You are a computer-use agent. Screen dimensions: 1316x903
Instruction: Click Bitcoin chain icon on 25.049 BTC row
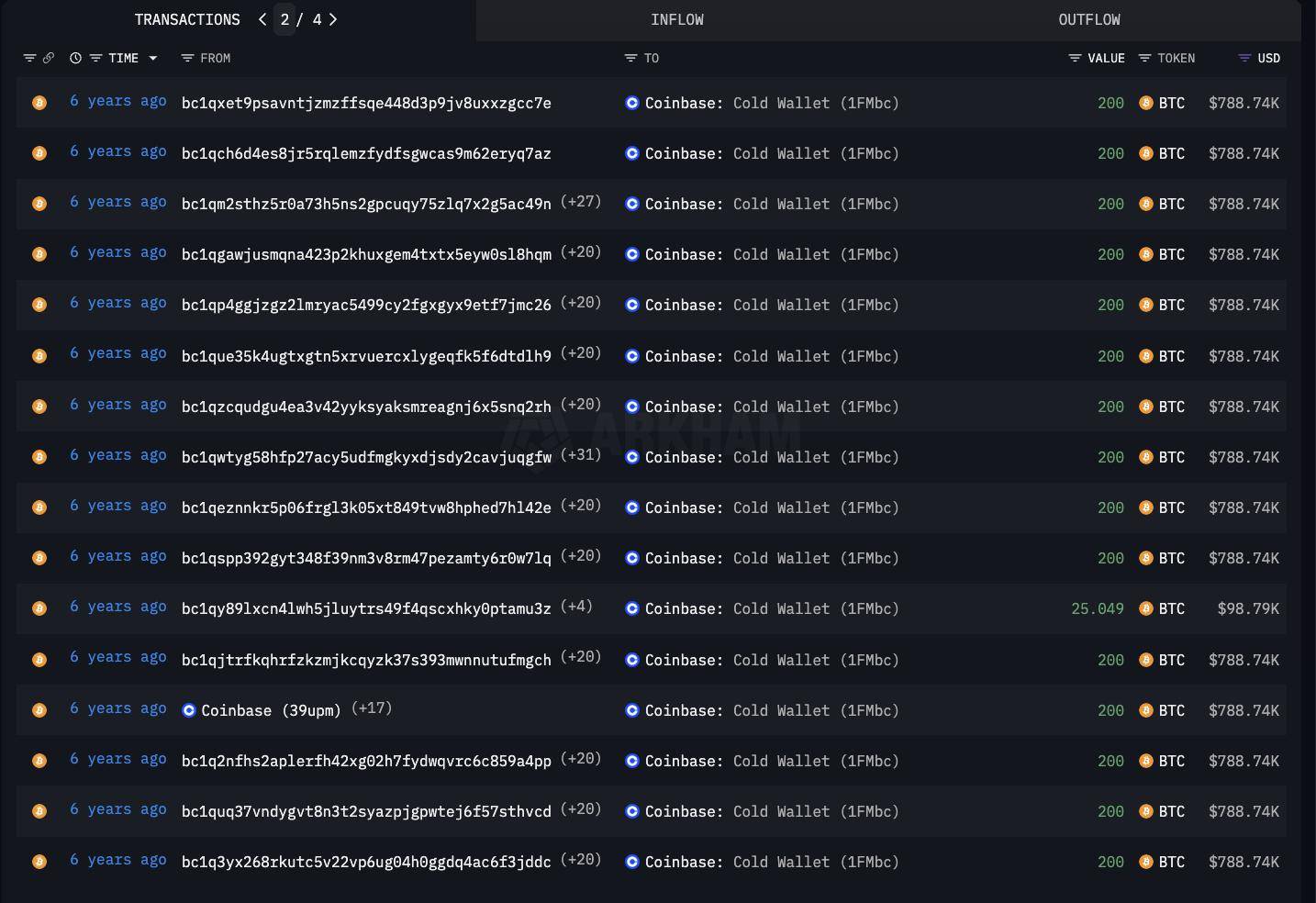(39, 608)
